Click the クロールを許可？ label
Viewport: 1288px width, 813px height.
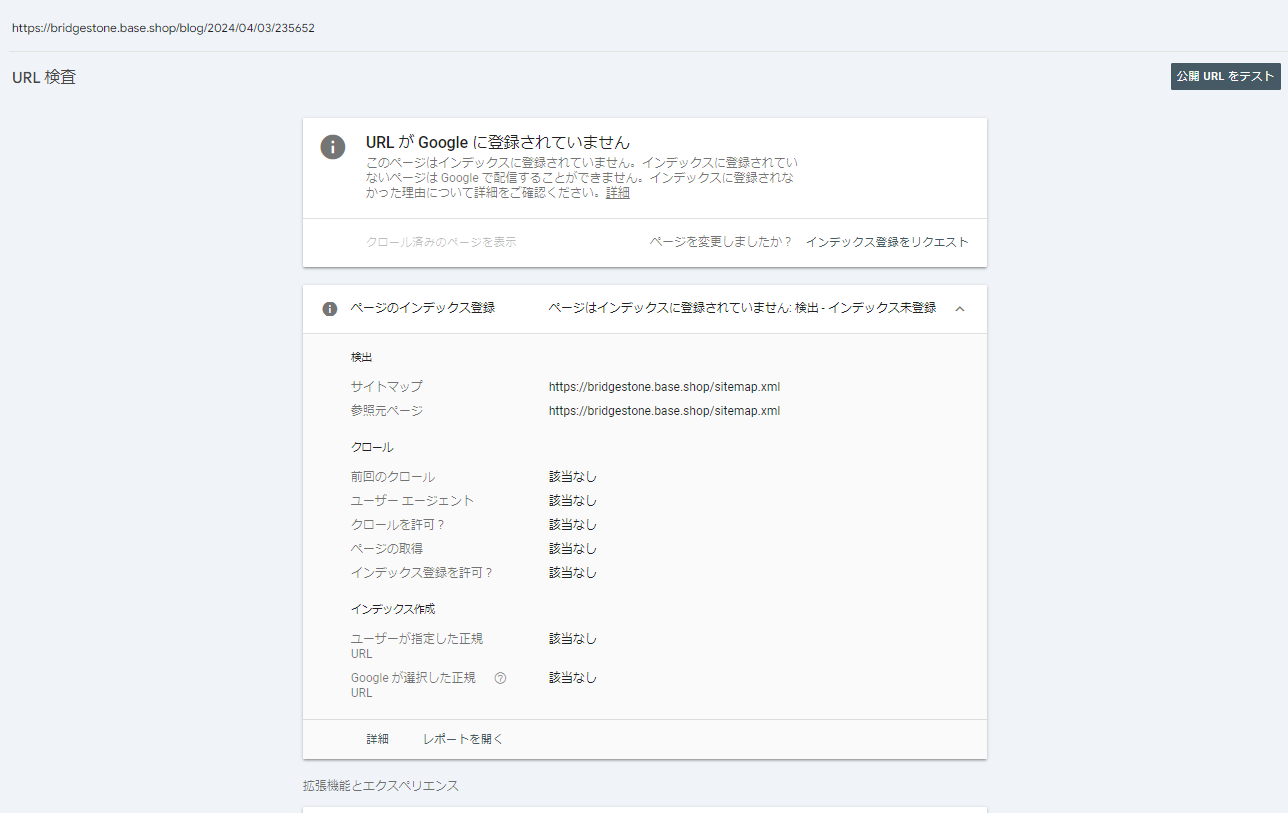click(398, 525)
